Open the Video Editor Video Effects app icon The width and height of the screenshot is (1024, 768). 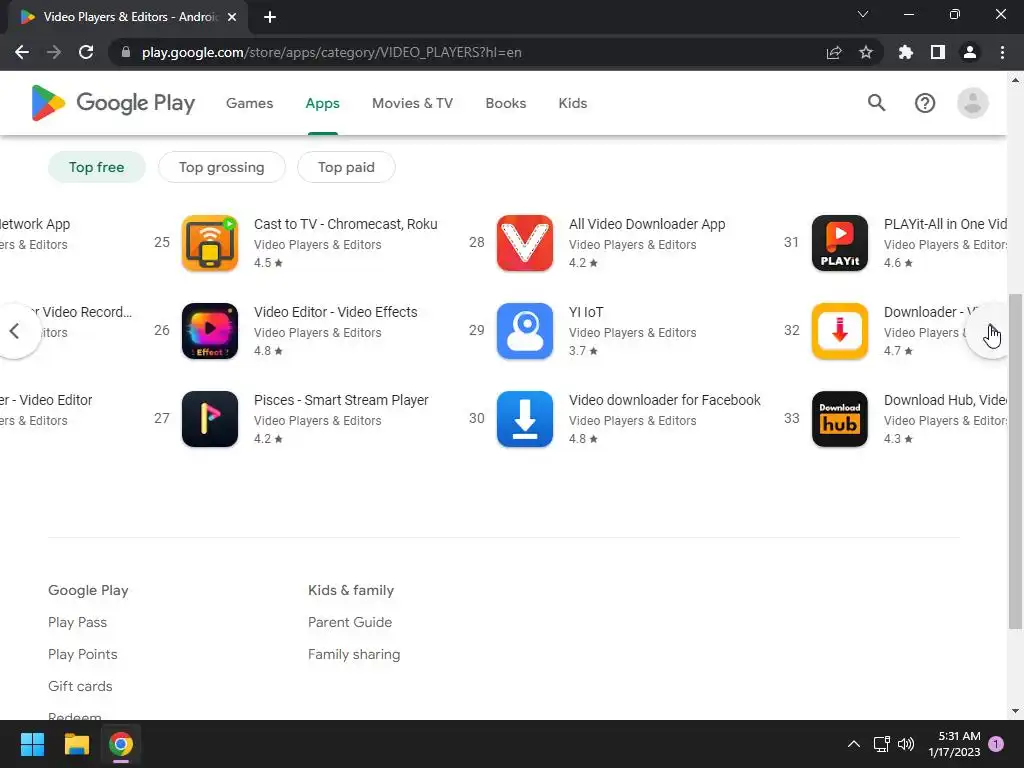[x=210, y=331]
